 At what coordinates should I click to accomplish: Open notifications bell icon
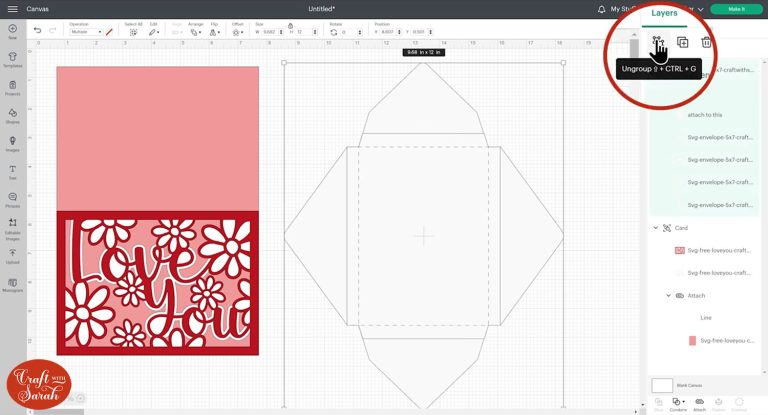tap(600, 9)
